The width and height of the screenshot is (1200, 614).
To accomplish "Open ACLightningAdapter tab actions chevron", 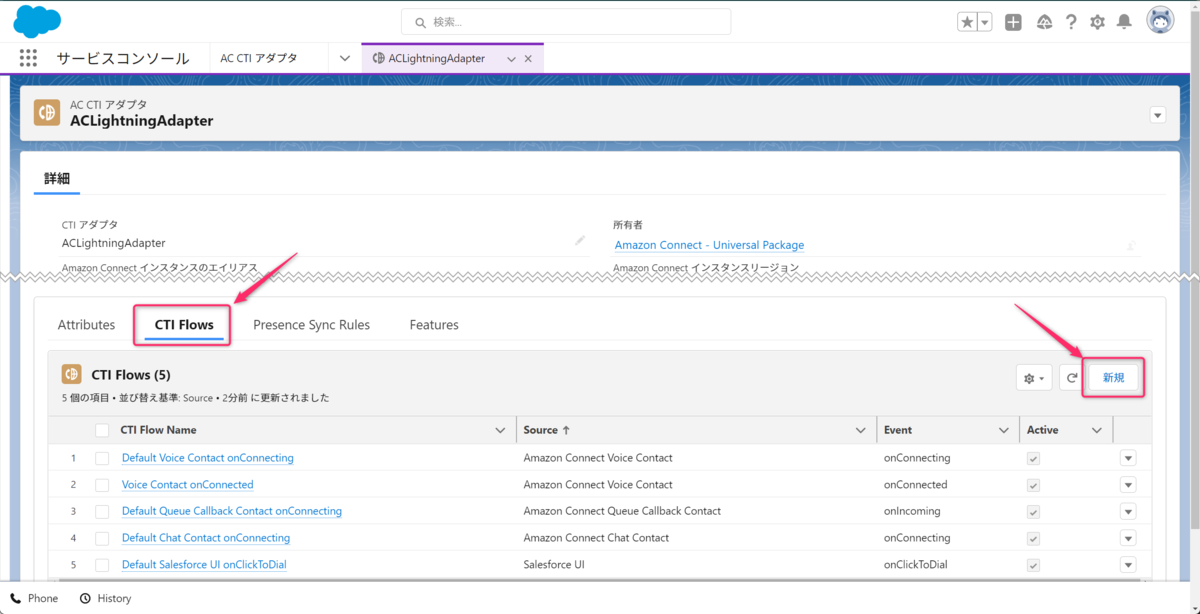I will 511,59.
